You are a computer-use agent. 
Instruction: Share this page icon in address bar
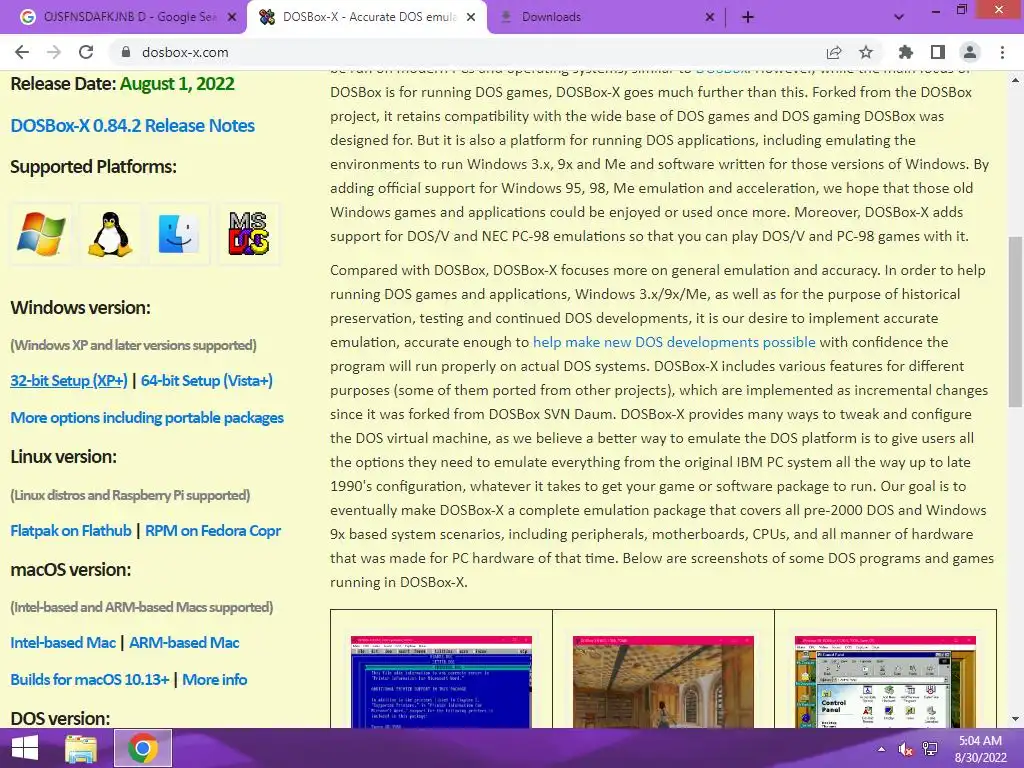(834, 52)
